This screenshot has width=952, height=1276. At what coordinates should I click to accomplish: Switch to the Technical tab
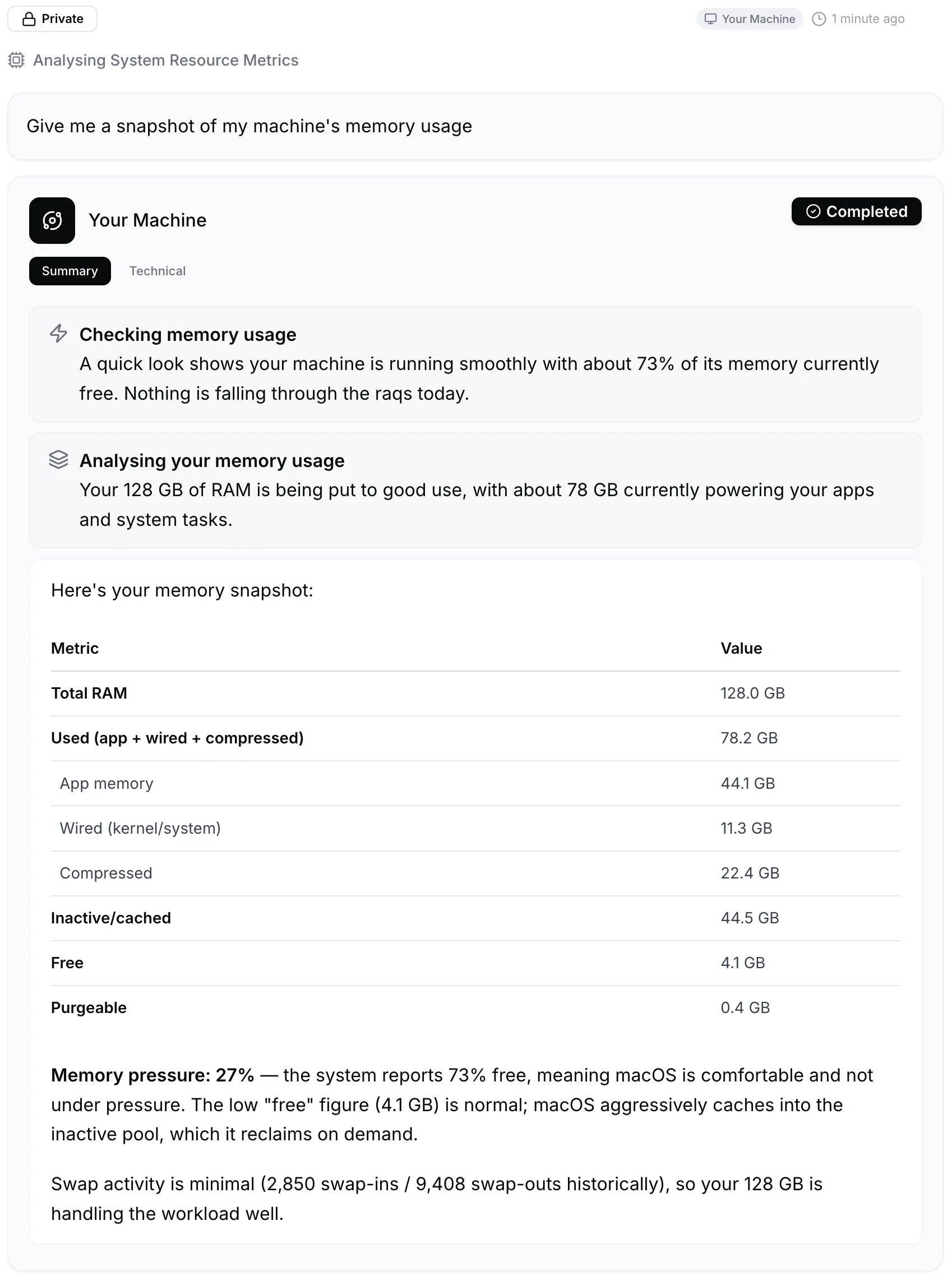(158, 271)
